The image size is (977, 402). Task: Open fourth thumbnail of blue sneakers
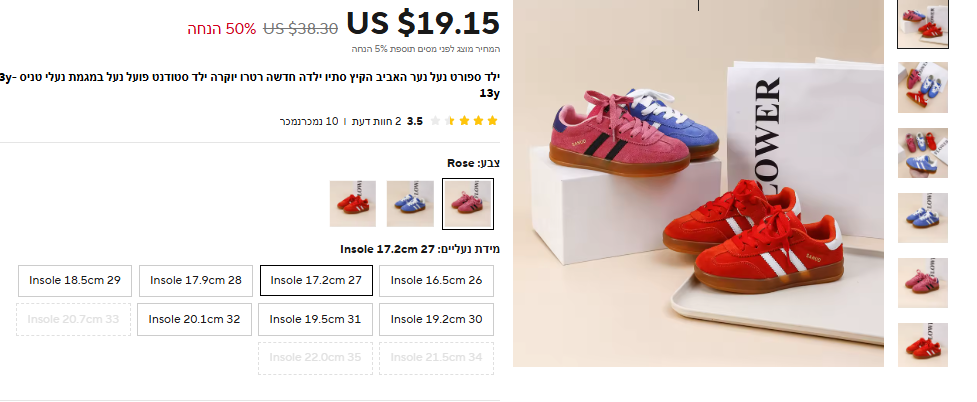pos(923,218)
